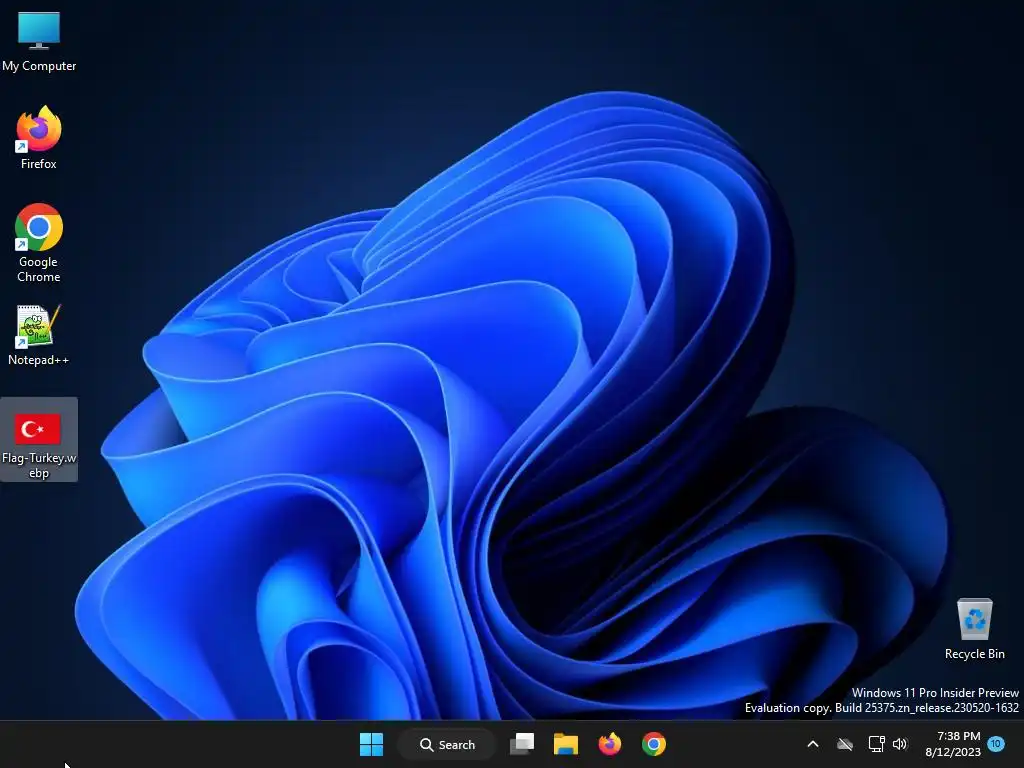The image size is (1024, 768).
Task: Open Task View from the taskbar
Action: click(522, 744)
